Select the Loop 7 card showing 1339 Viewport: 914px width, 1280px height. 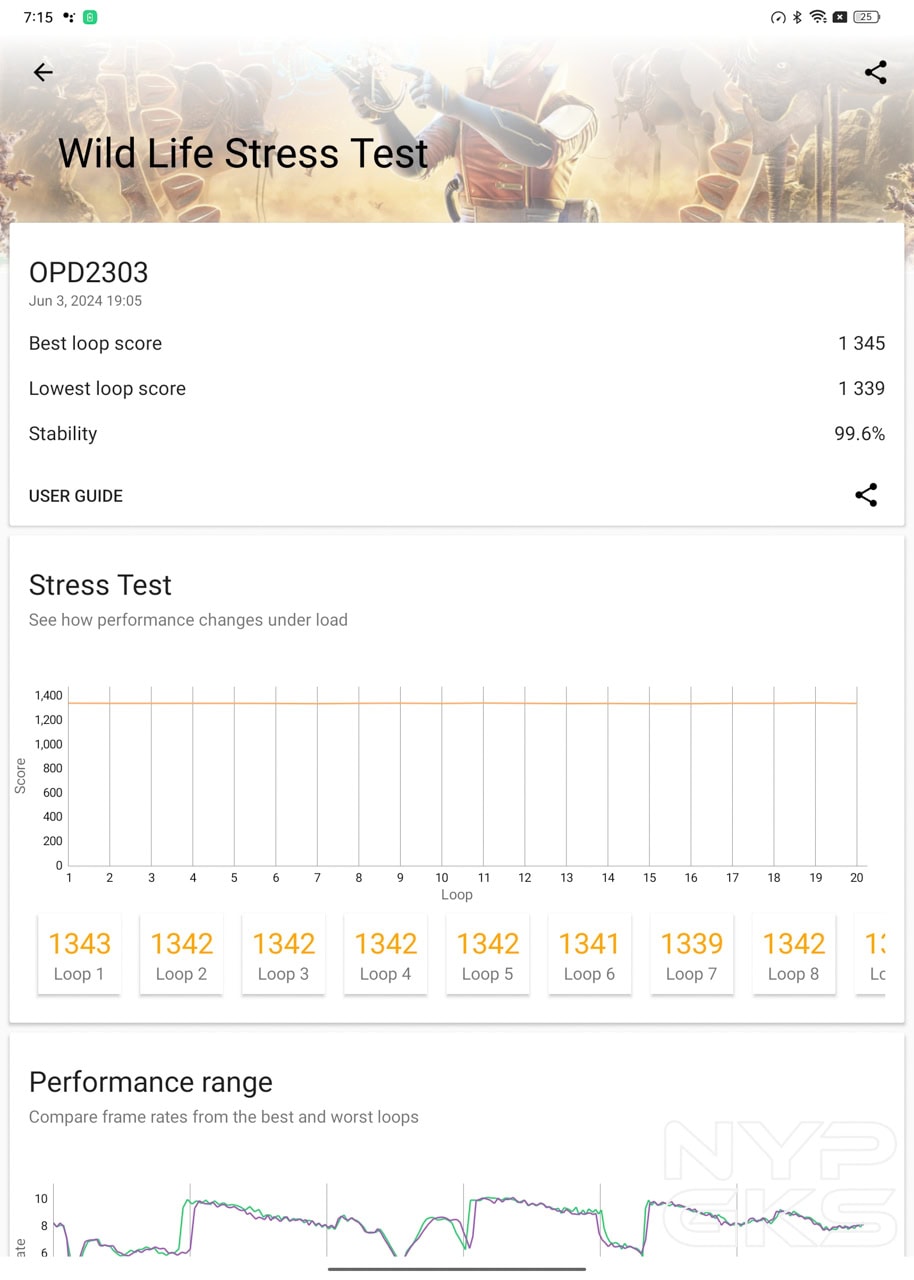692,954
